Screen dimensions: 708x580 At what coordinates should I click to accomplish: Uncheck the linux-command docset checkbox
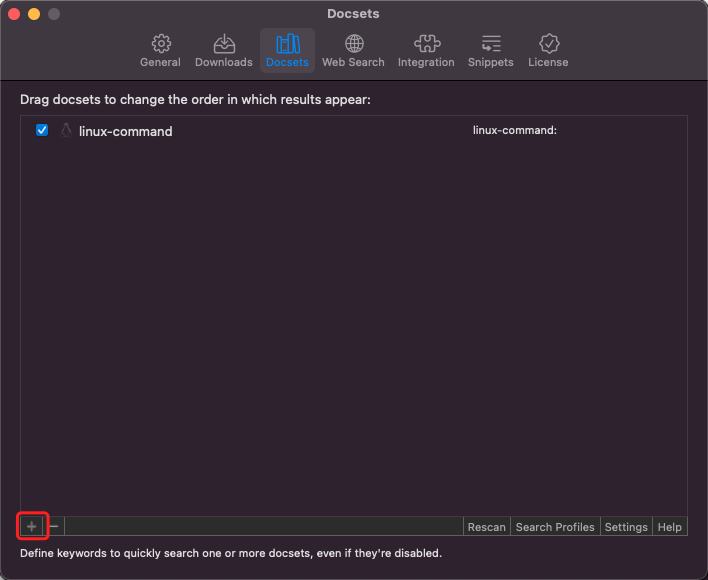pos(42,130)
